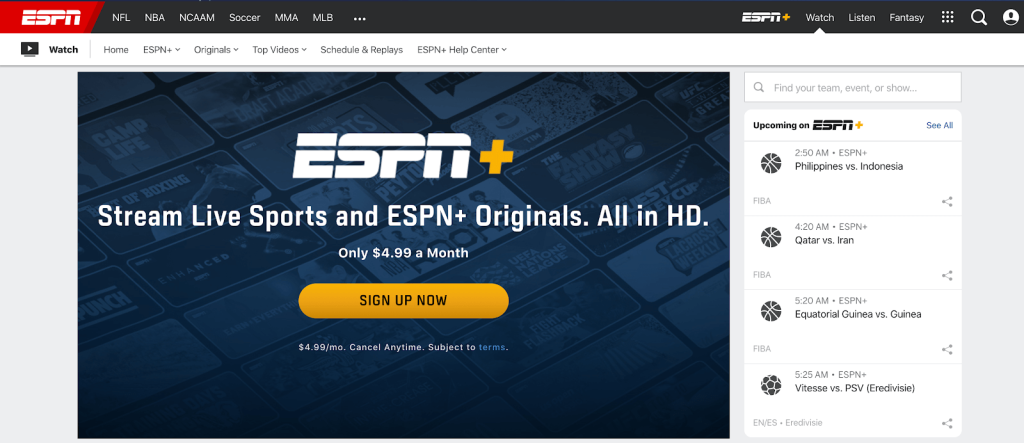Share the Vitesse vs. PSV match

pos(947,423)
